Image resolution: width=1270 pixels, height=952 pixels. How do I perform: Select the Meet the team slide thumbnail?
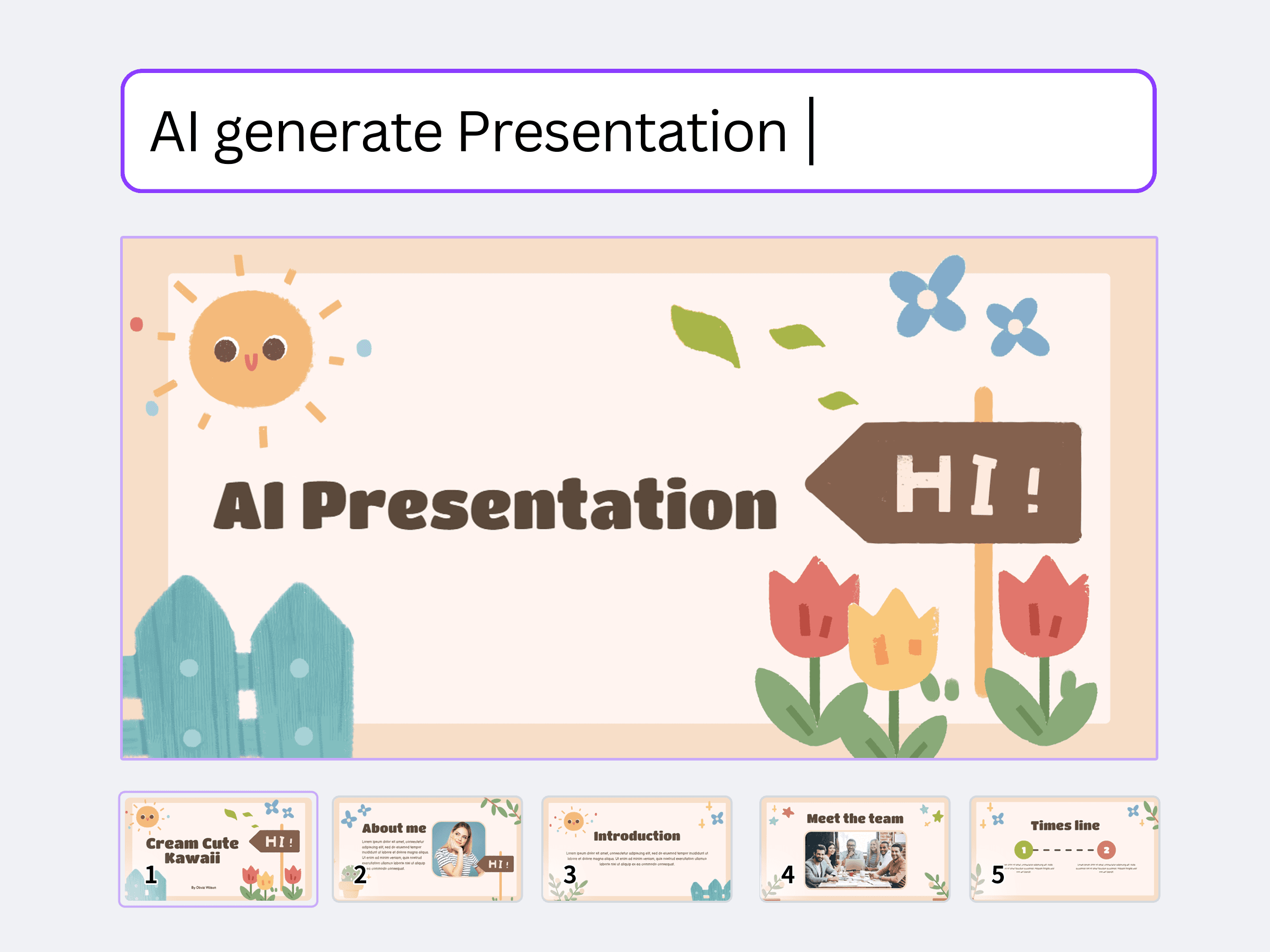point(854,849)
